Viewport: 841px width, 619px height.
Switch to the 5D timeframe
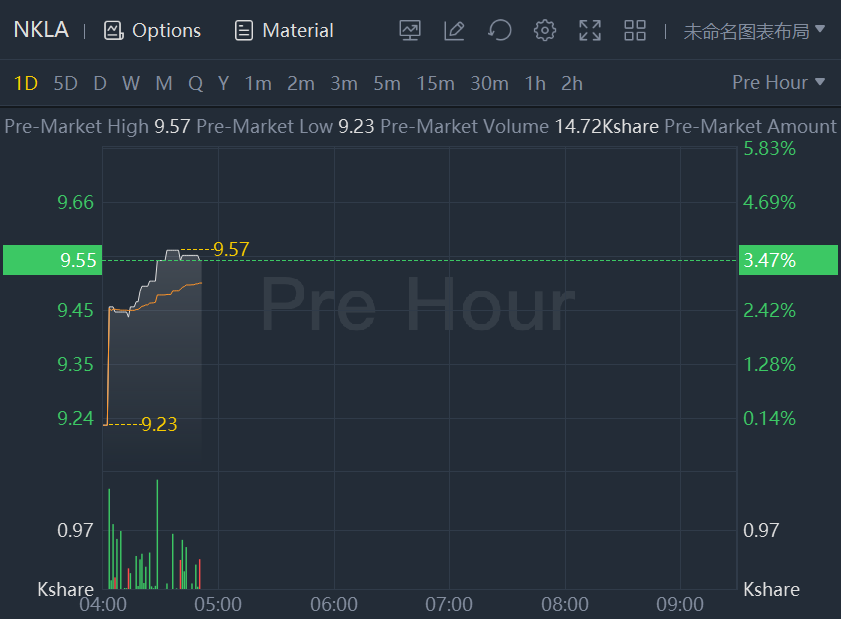click(65, 83)
